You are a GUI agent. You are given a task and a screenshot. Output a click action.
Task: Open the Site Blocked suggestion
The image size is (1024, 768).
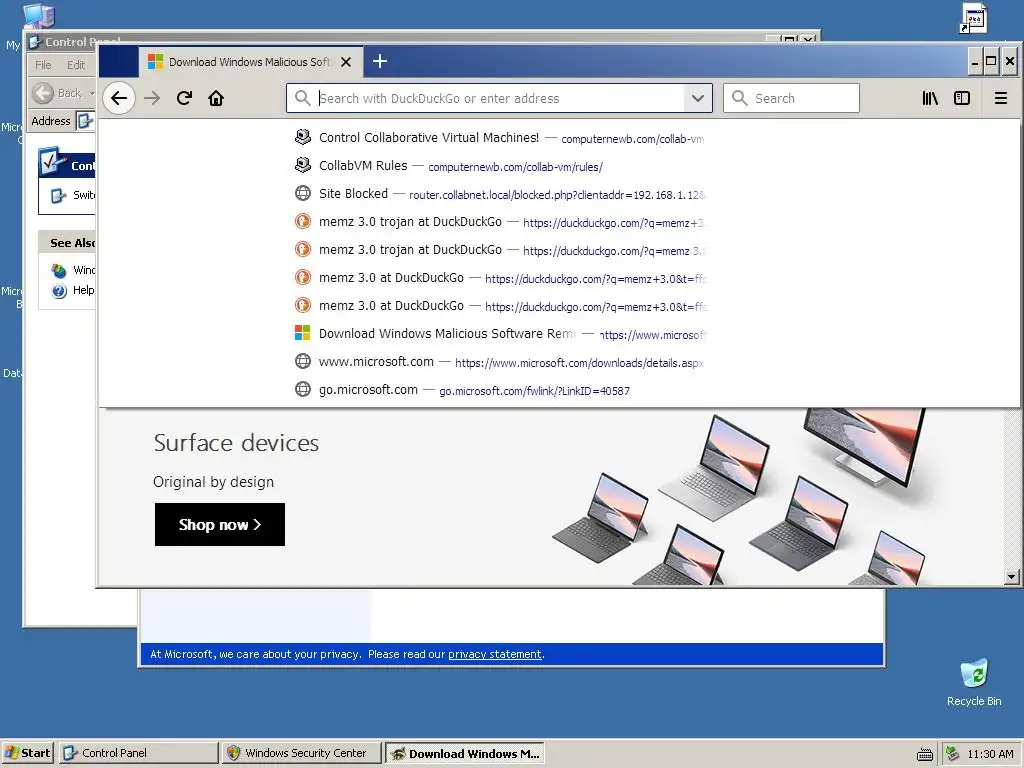[500, 194]
